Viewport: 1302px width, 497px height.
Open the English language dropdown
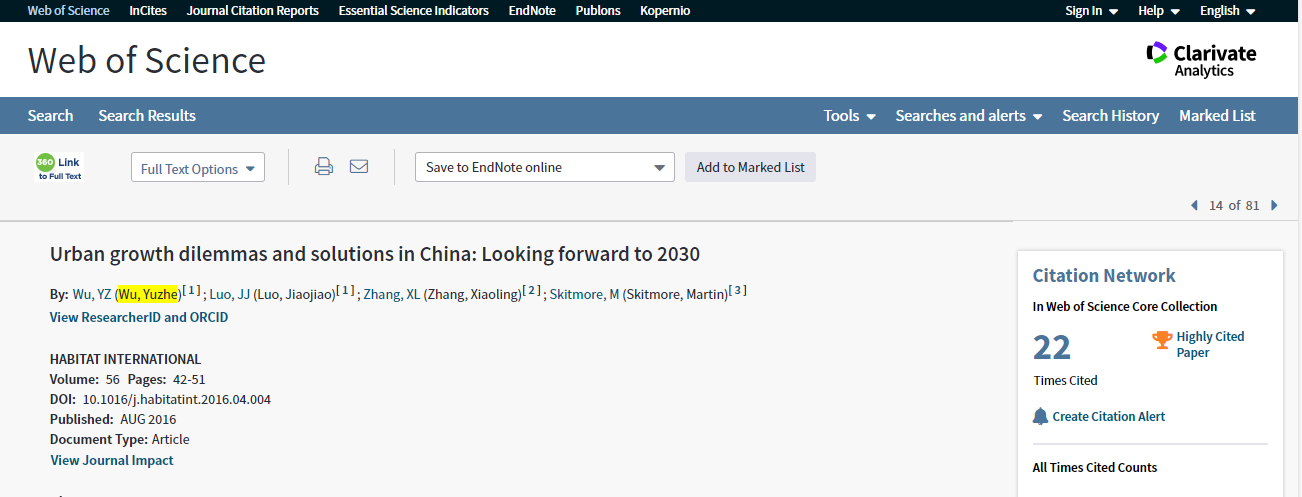(1228, 11)
